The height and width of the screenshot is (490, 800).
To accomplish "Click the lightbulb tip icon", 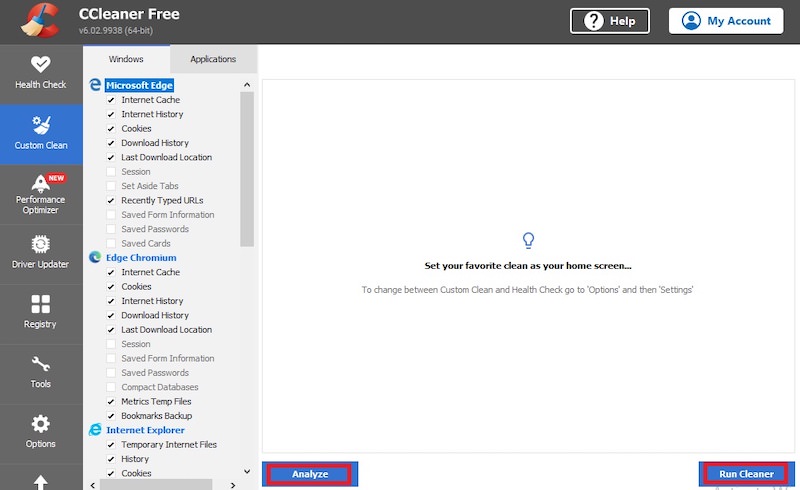I will click(x=528, y=240).
